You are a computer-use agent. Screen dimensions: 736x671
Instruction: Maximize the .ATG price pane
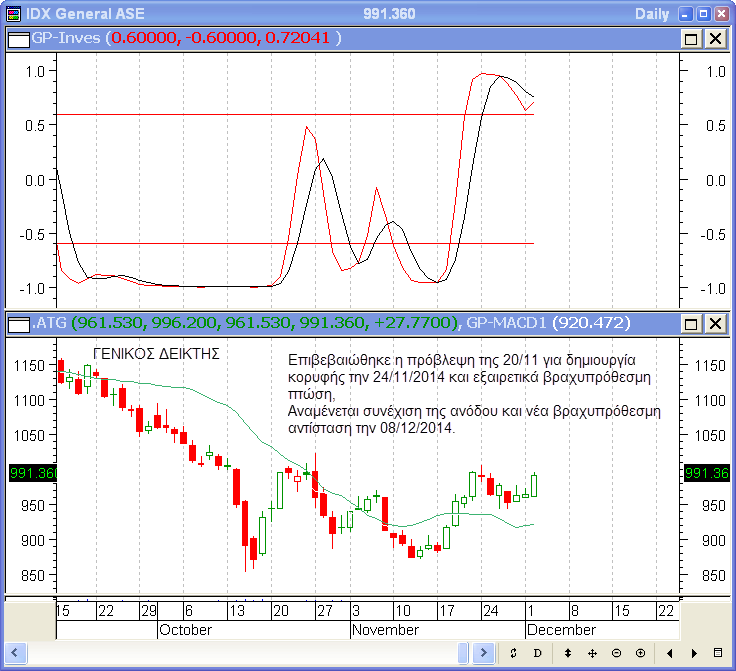[x=691, y=324]
